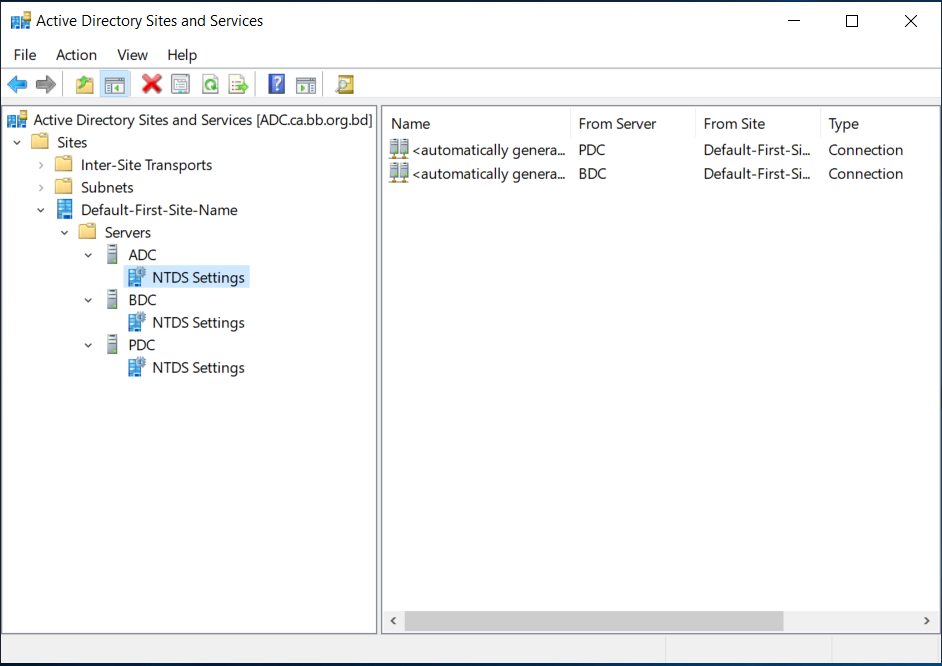Viewport: 942px width, 666px height.
Task: Open the window system menu icon in title bar
Action: click(20, 21)
